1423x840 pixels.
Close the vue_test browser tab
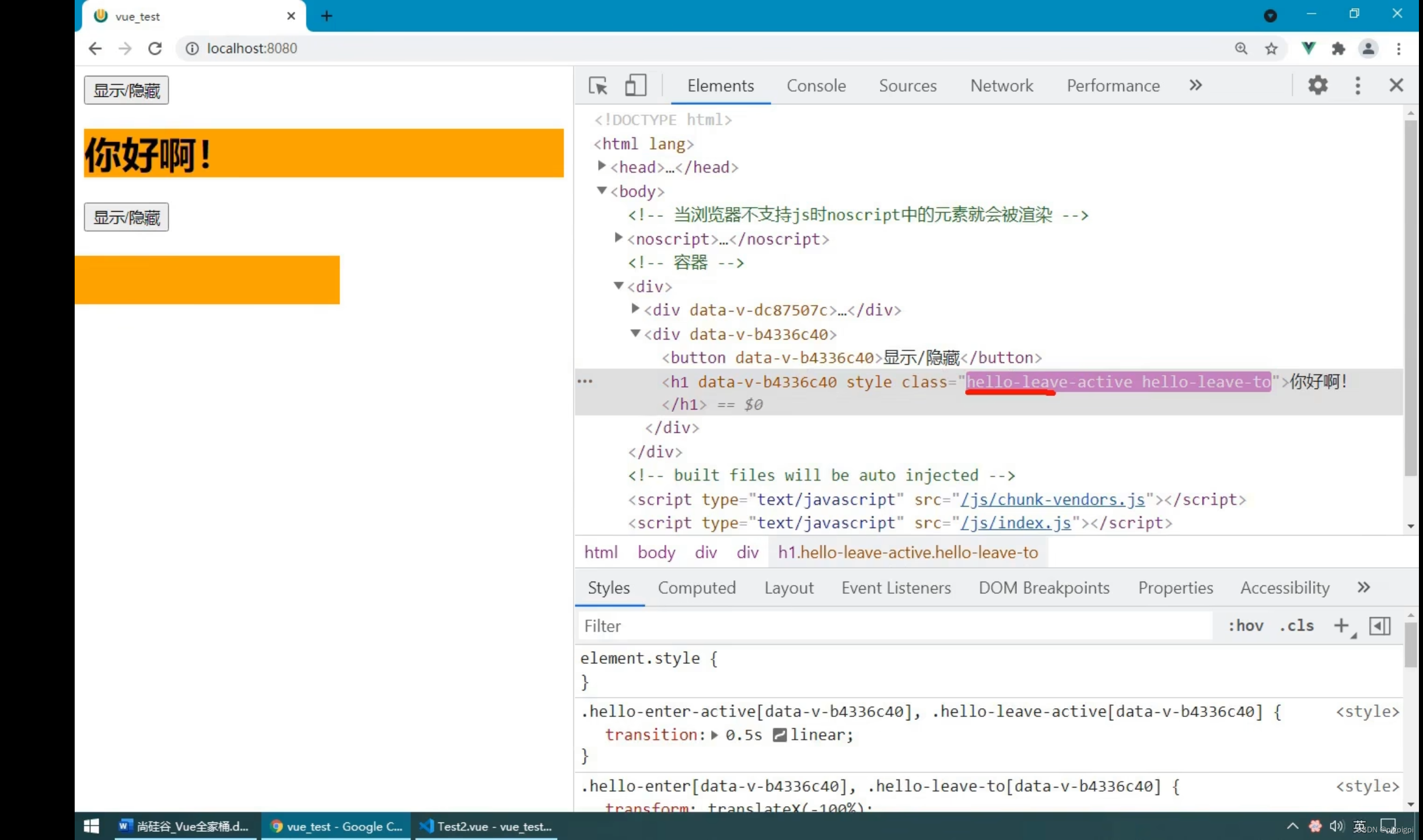291,16
